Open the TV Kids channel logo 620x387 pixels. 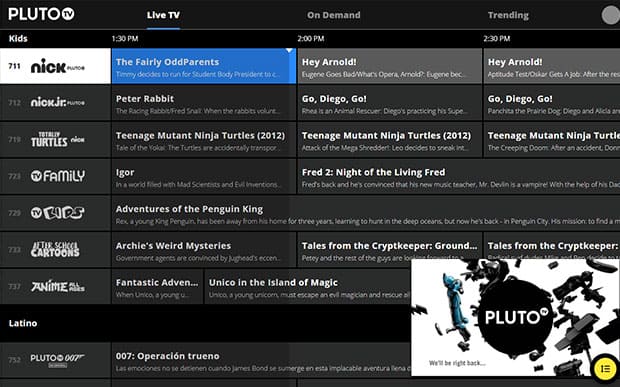58,213
